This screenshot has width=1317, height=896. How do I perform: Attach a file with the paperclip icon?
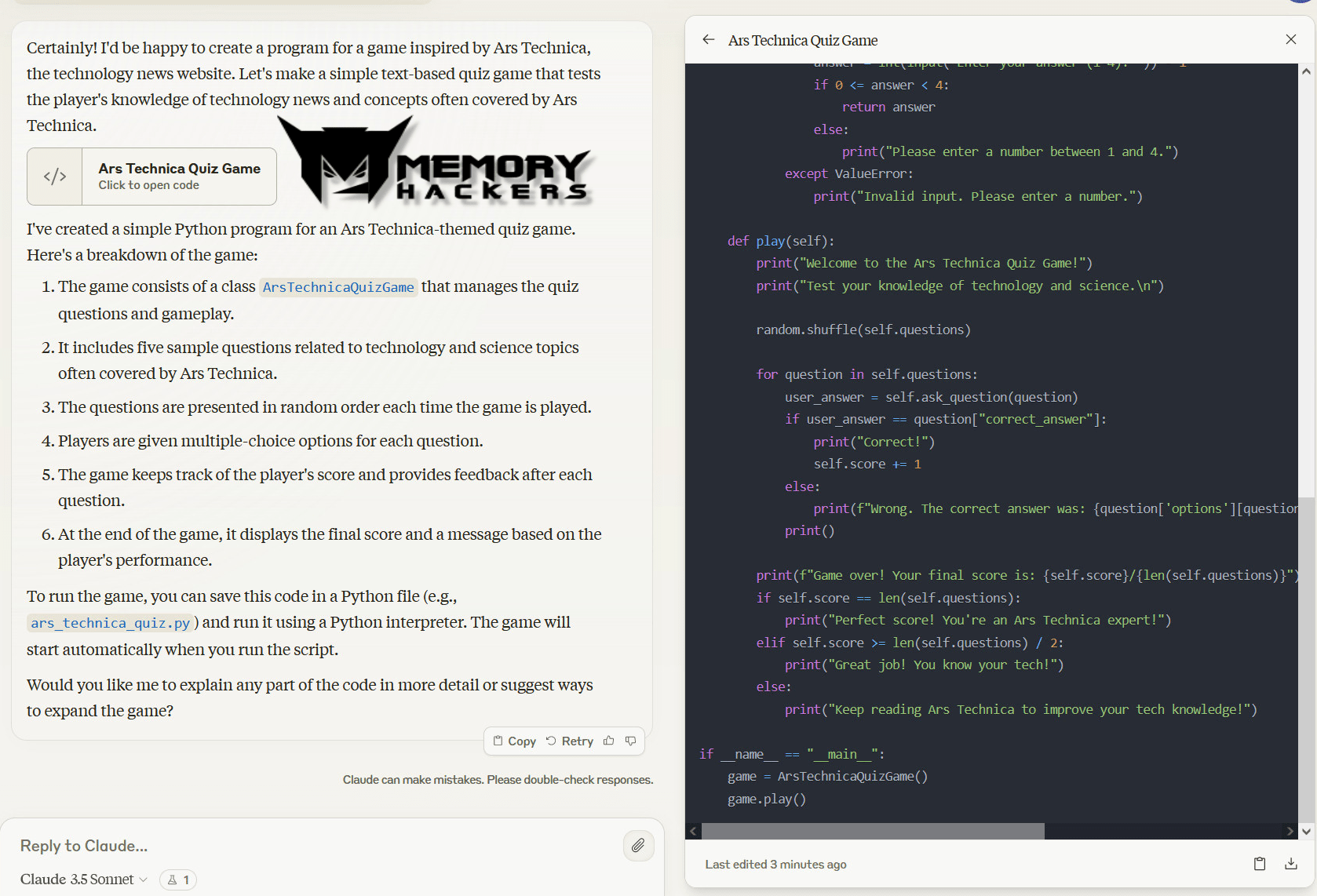(638, 845)
